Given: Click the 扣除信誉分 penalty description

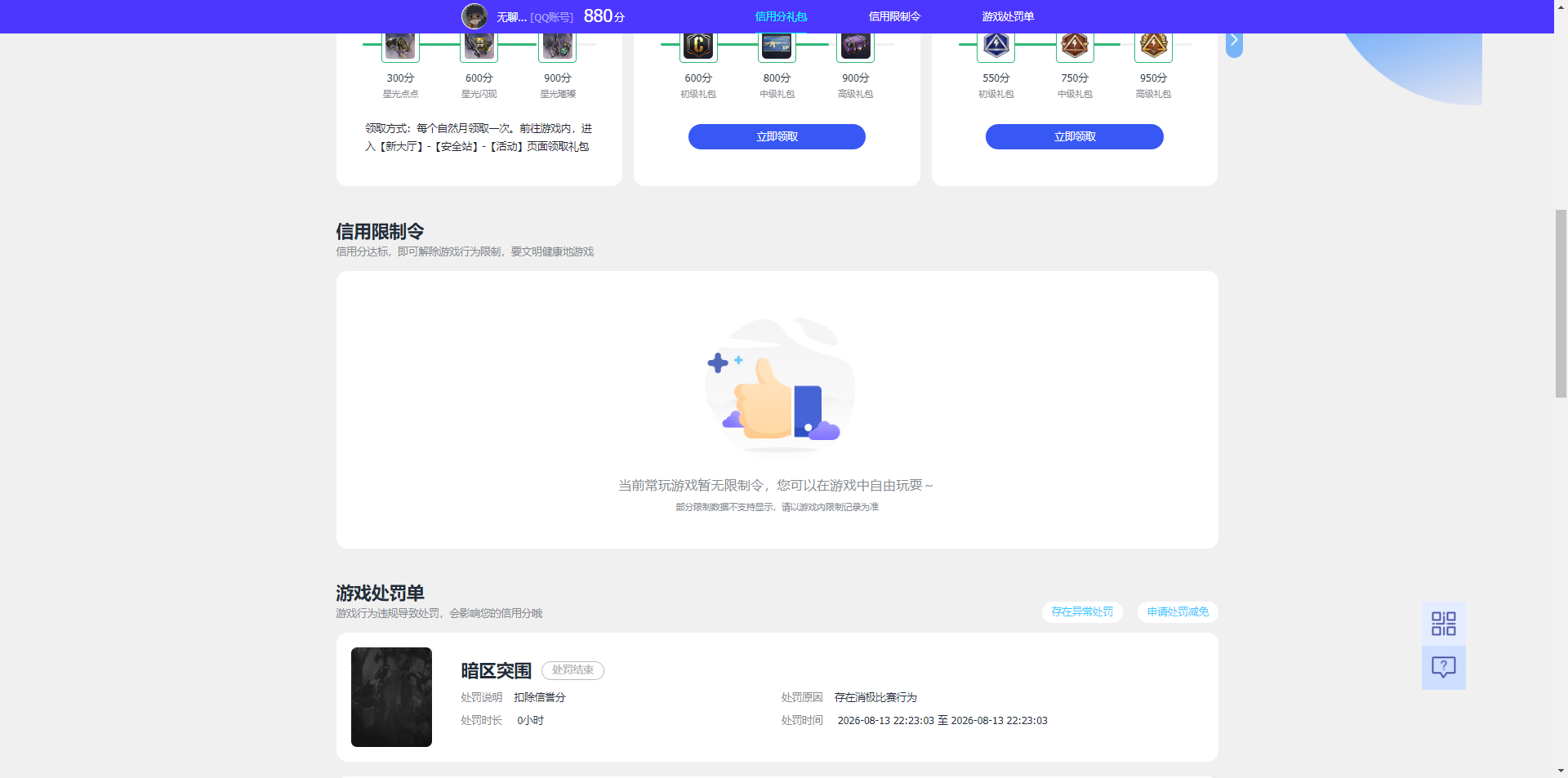Looking at the screenshot, I should [x=540, y=698].
